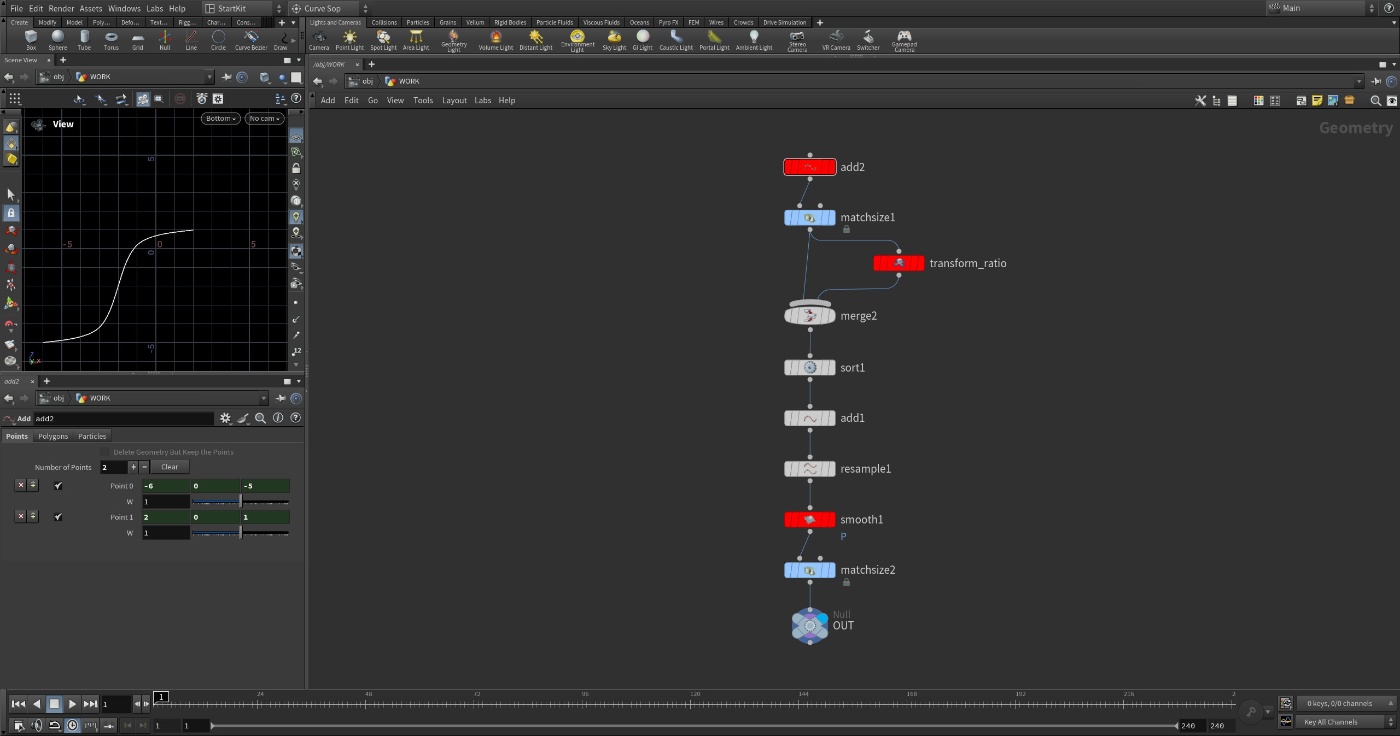This screenshot has width=1400, height=736.
Task: Click the Clear button
Action: (170, 467)
